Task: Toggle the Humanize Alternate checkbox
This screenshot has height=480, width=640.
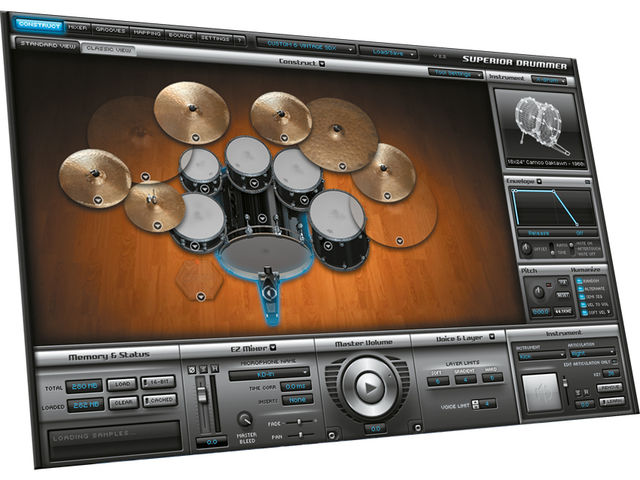Action: (580, 289)
